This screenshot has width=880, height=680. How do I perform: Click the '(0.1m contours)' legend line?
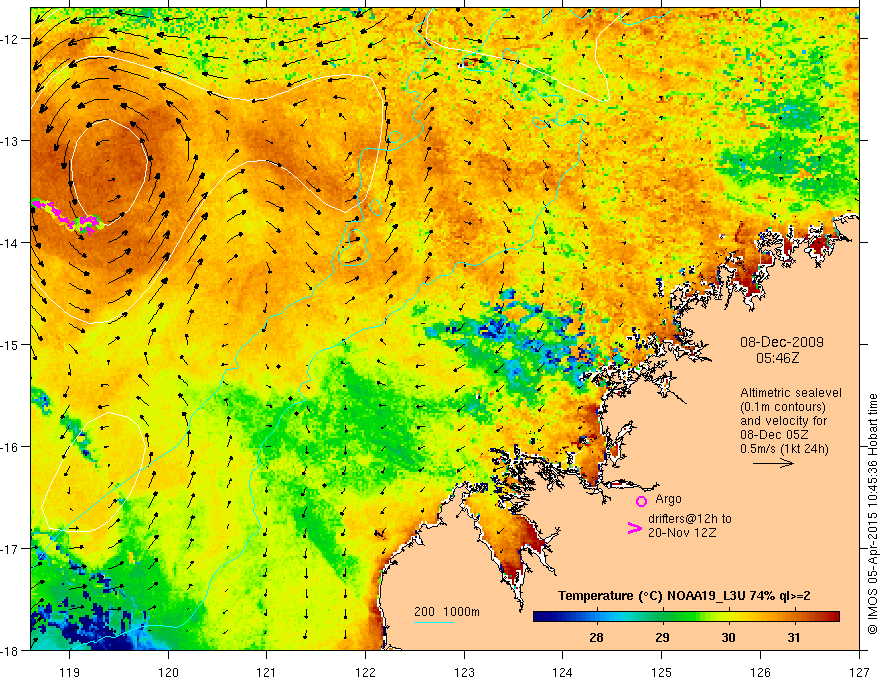783,407
